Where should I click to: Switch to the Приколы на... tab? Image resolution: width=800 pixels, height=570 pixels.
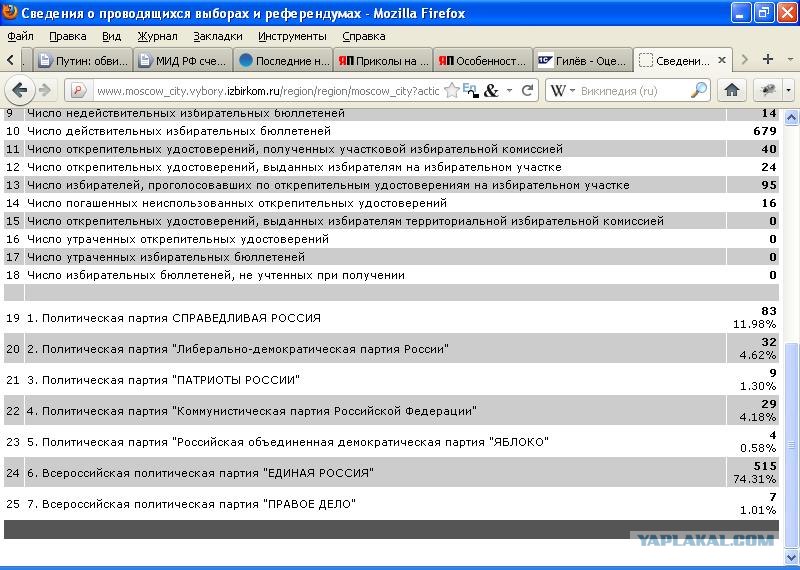[383, 61]
